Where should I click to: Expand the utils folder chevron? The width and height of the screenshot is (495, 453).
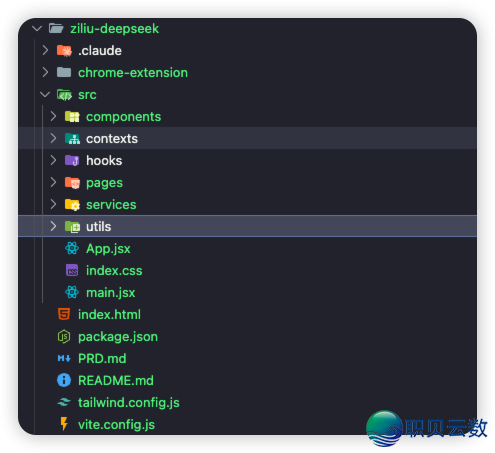click(x=53, y=227)
